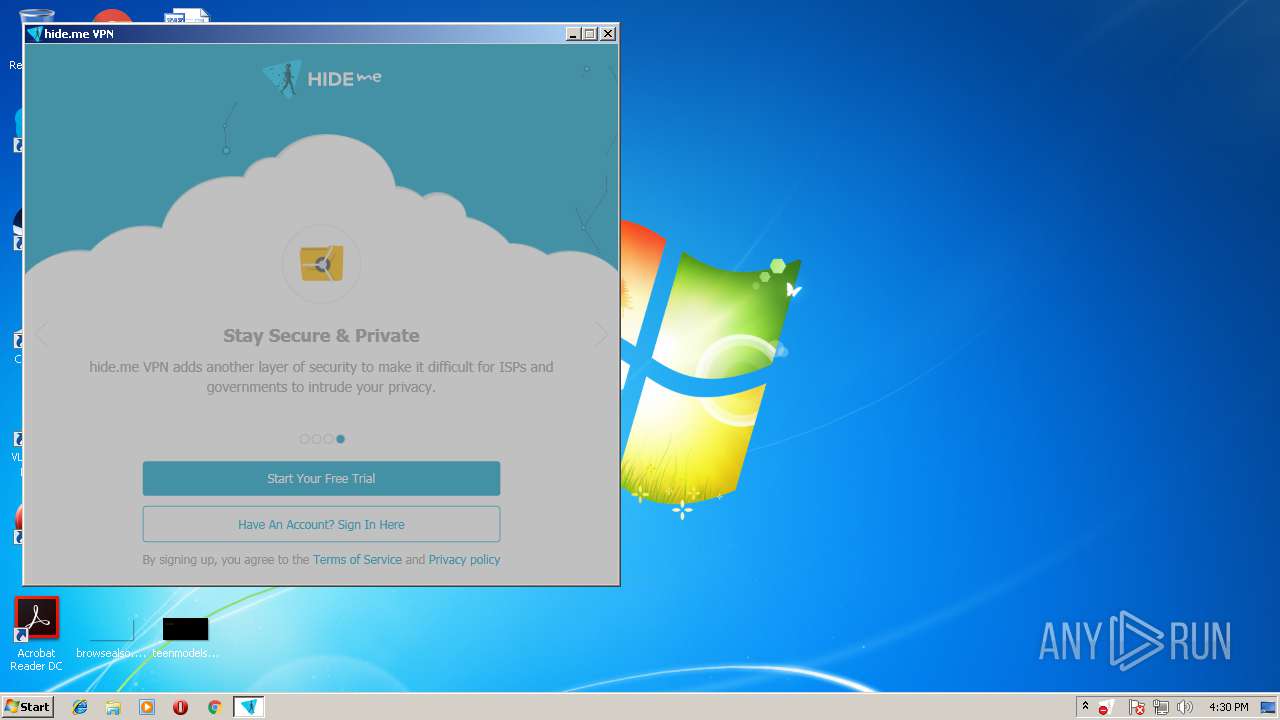Click the Stay Secure & Private heading
This screenshot has height=720, width=1280.
pyautogui.click(x=321, y=336)
